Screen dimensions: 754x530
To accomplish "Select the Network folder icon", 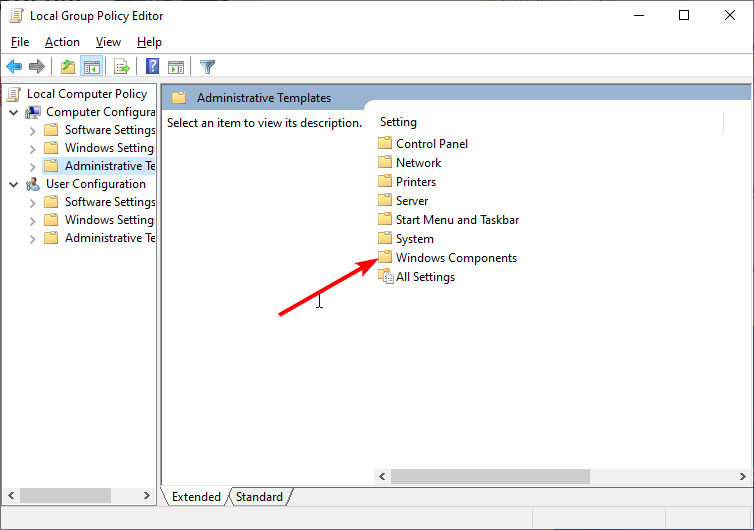I will [x=385, y=162].
